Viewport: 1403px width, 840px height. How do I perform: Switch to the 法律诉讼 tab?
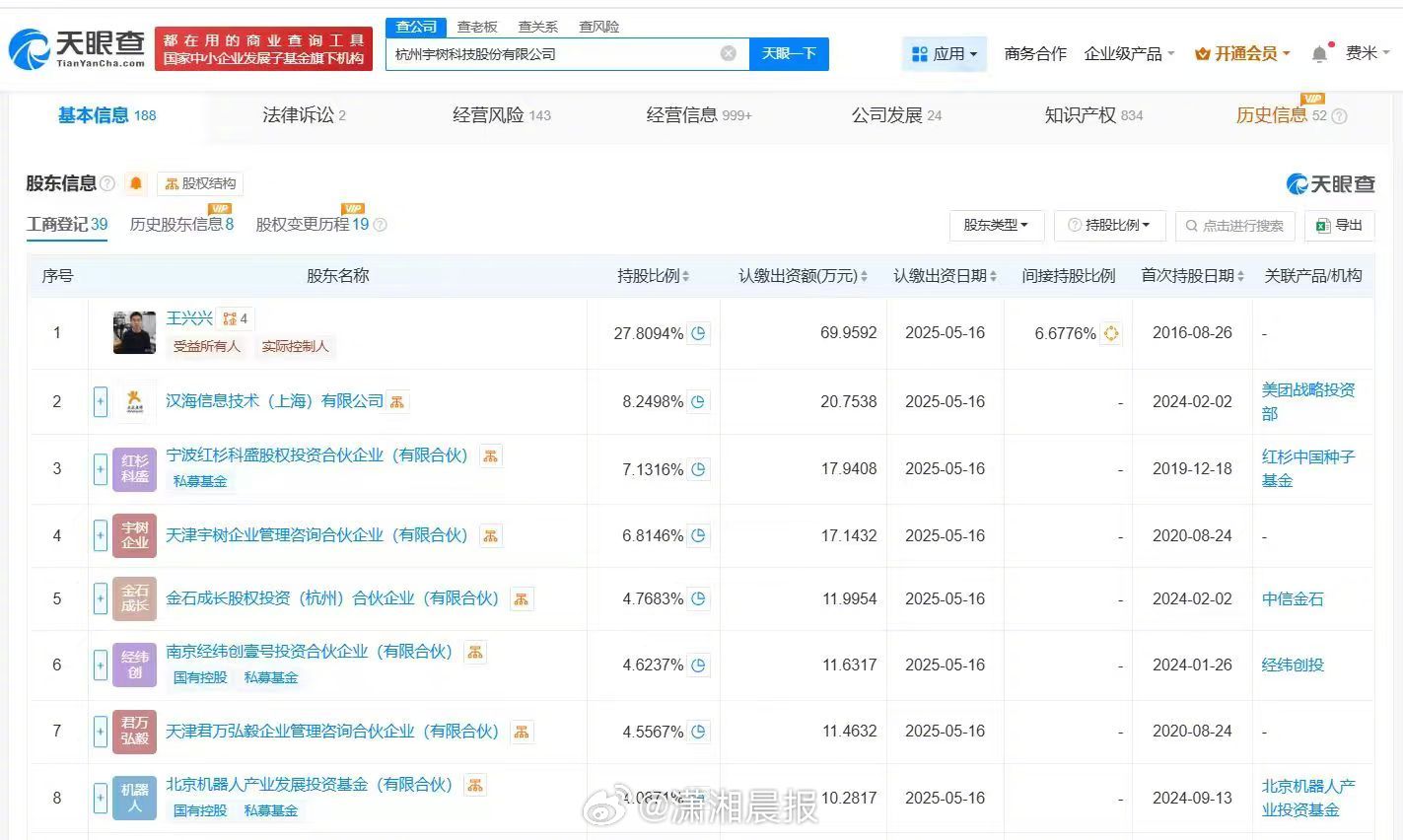coord(304,115)
